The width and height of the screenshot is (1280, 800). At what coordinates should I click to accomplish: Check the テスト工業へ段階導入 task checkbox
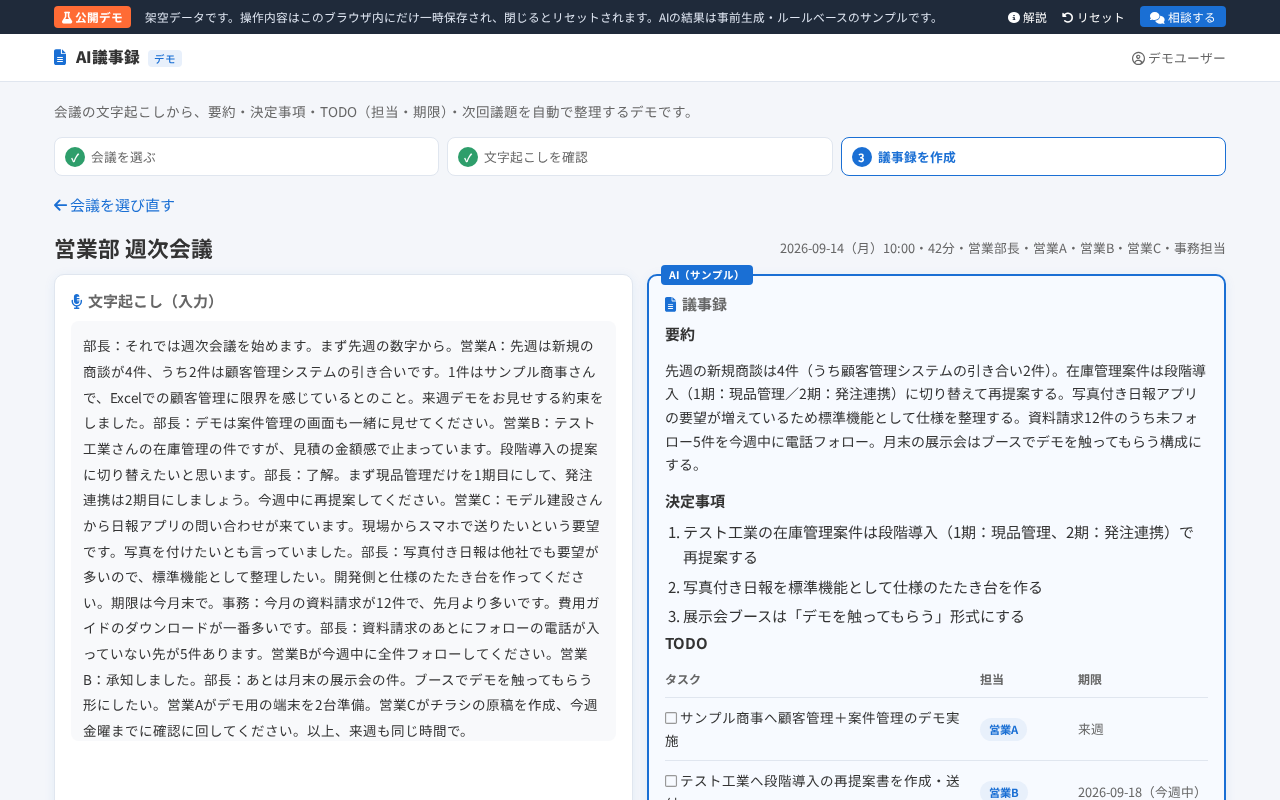pos(671,780)
